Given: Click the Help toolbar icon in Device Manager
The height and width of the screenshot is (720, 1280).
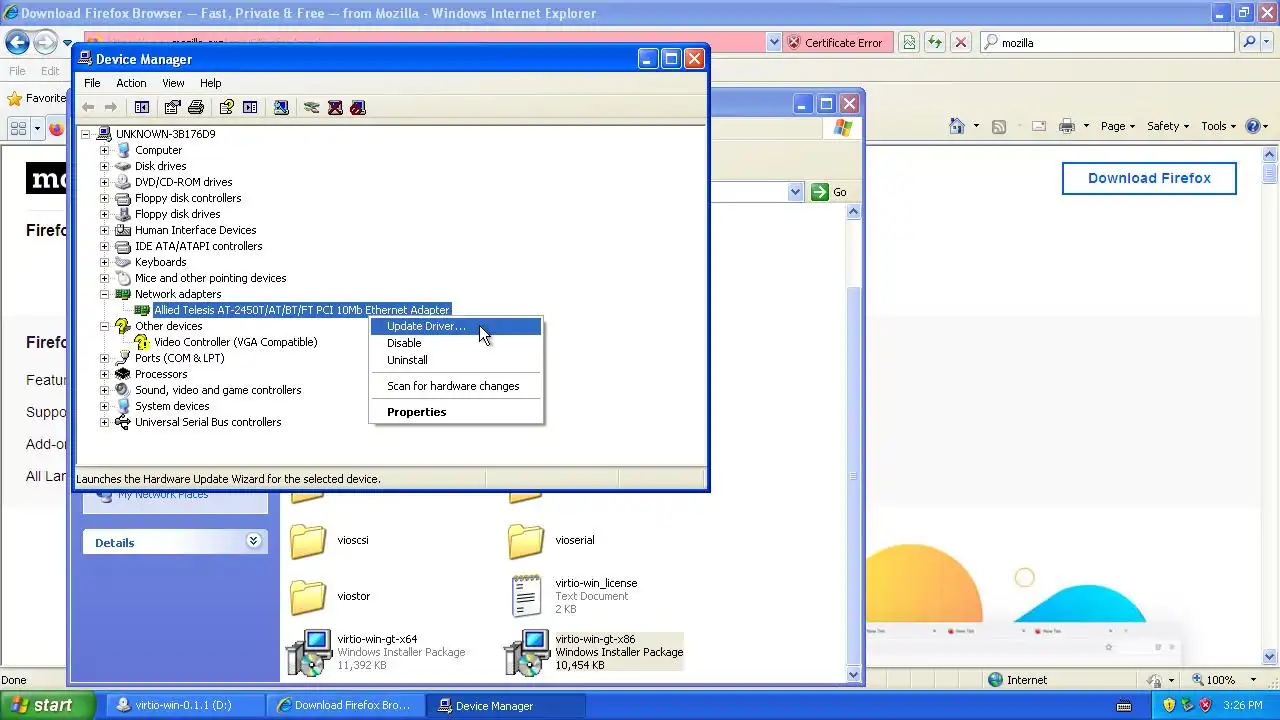Looking at the screenshot, I should coord(227,107).
